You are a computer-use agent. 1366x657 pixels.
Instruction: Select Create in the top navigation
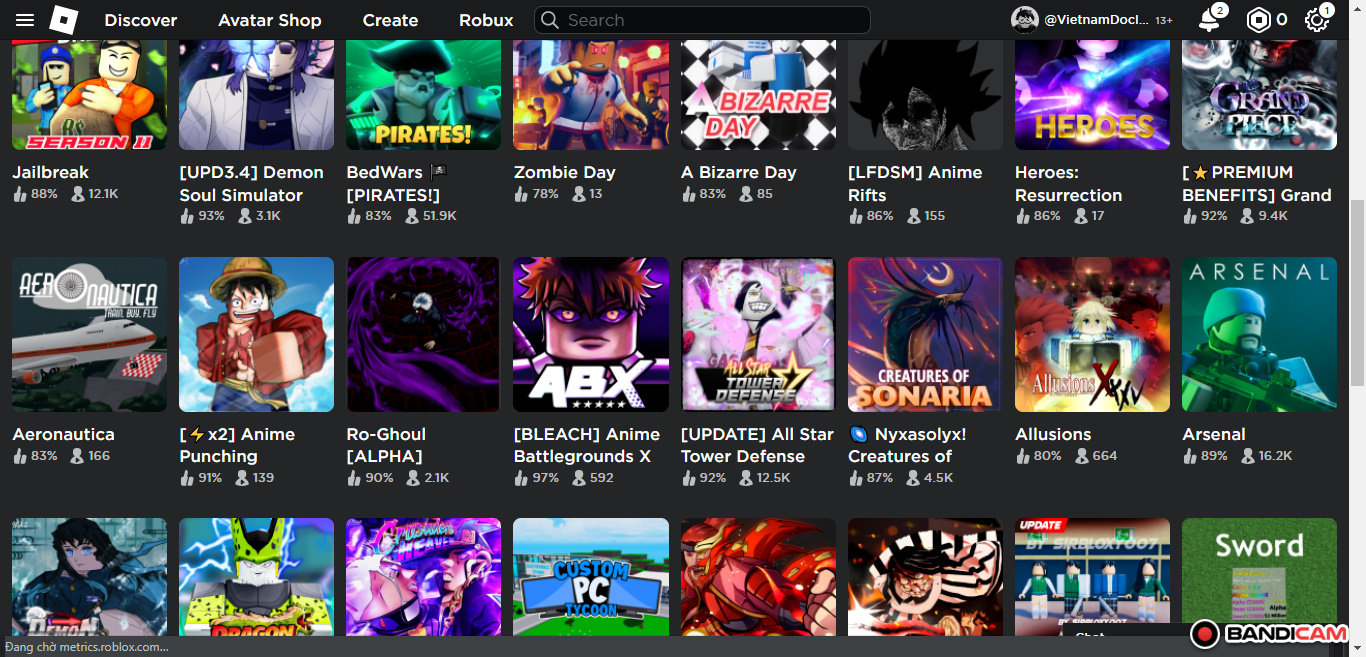(390, 20)
